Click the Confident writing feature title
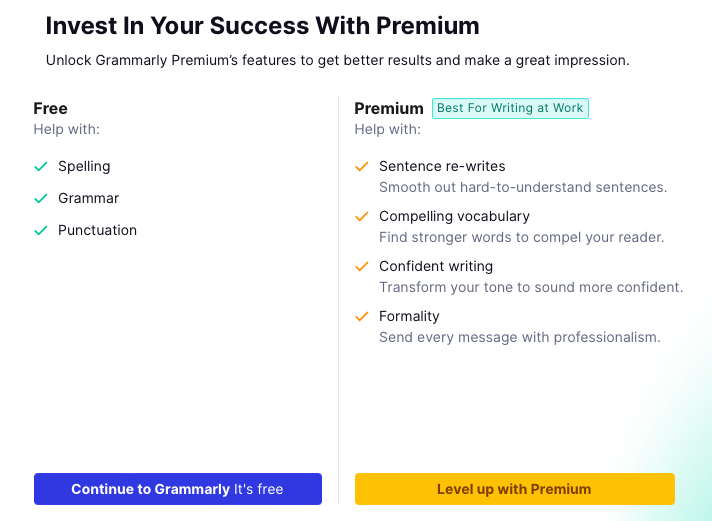The image size is (712, 521). click(436, 266)
